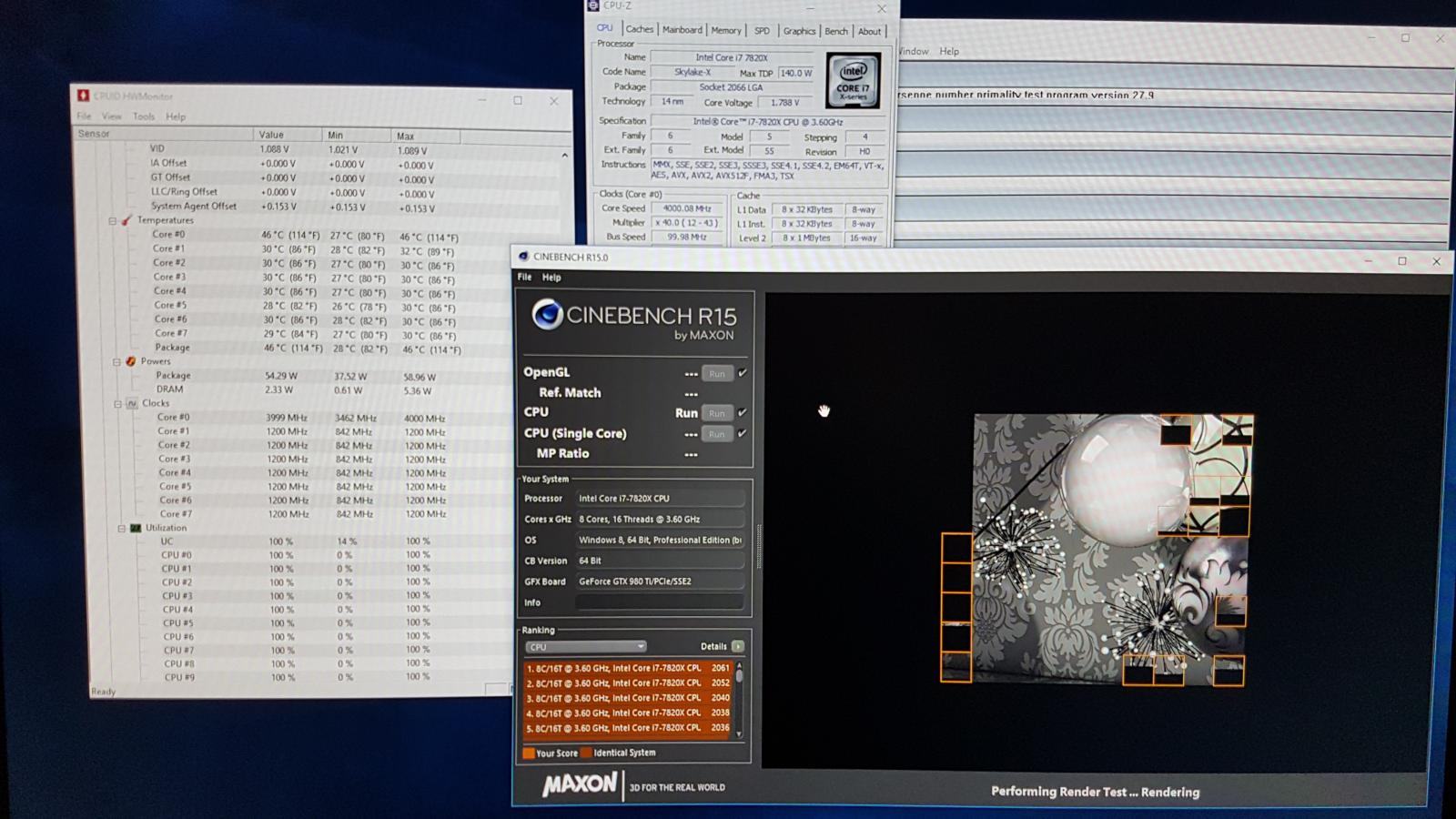Click the Intel Core i7 logo in CPU-Z
Viewport: 1456px width, 819px height.
pos(854,81)
